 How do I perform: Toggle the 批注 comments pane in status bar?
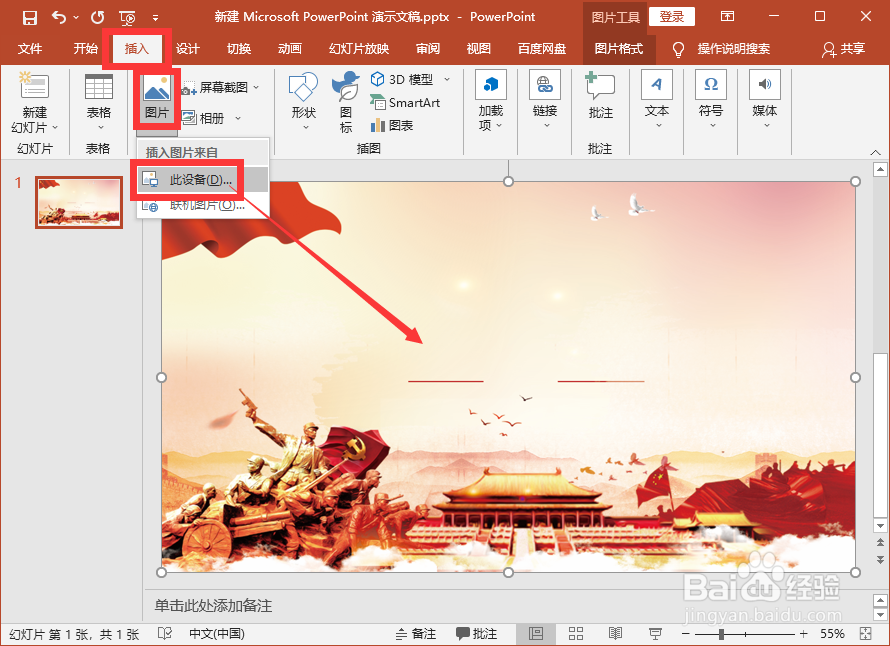[477, 634]
